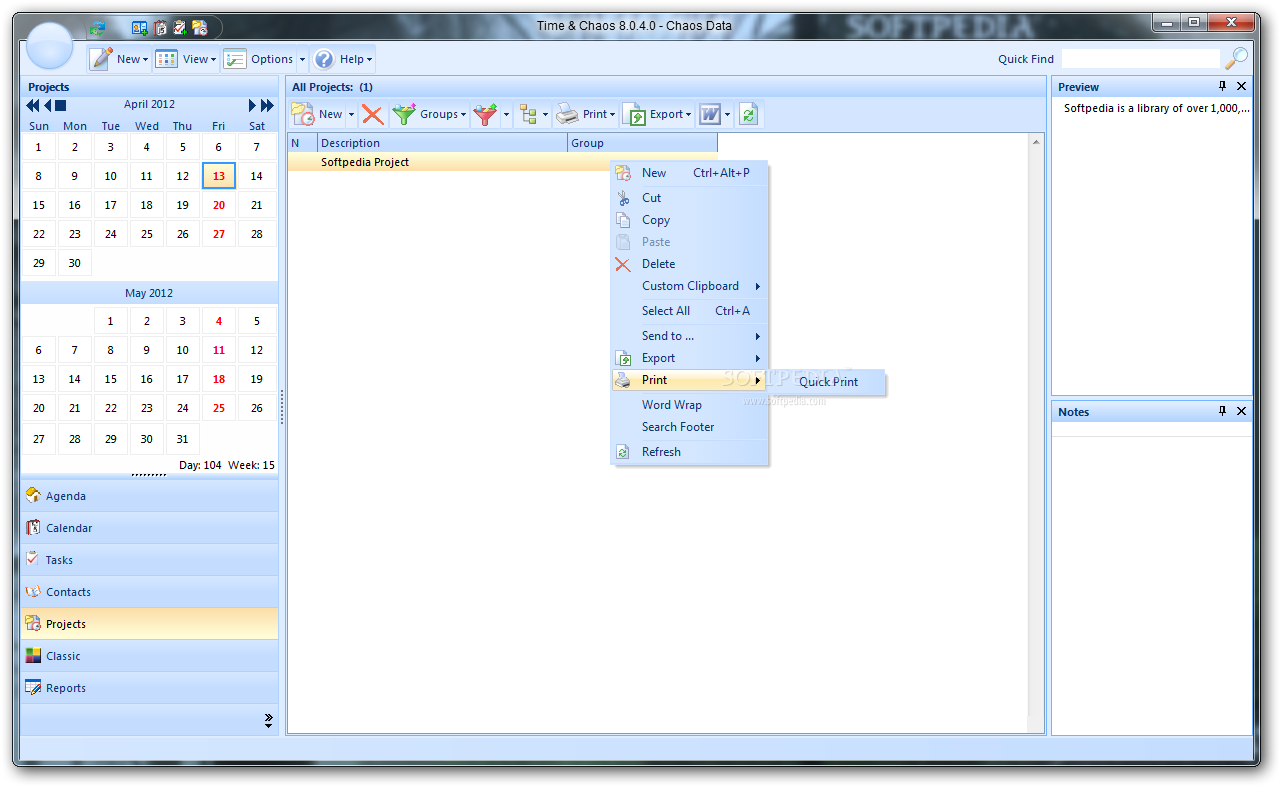Go to the next month in calendar

(x=253, y=105)
